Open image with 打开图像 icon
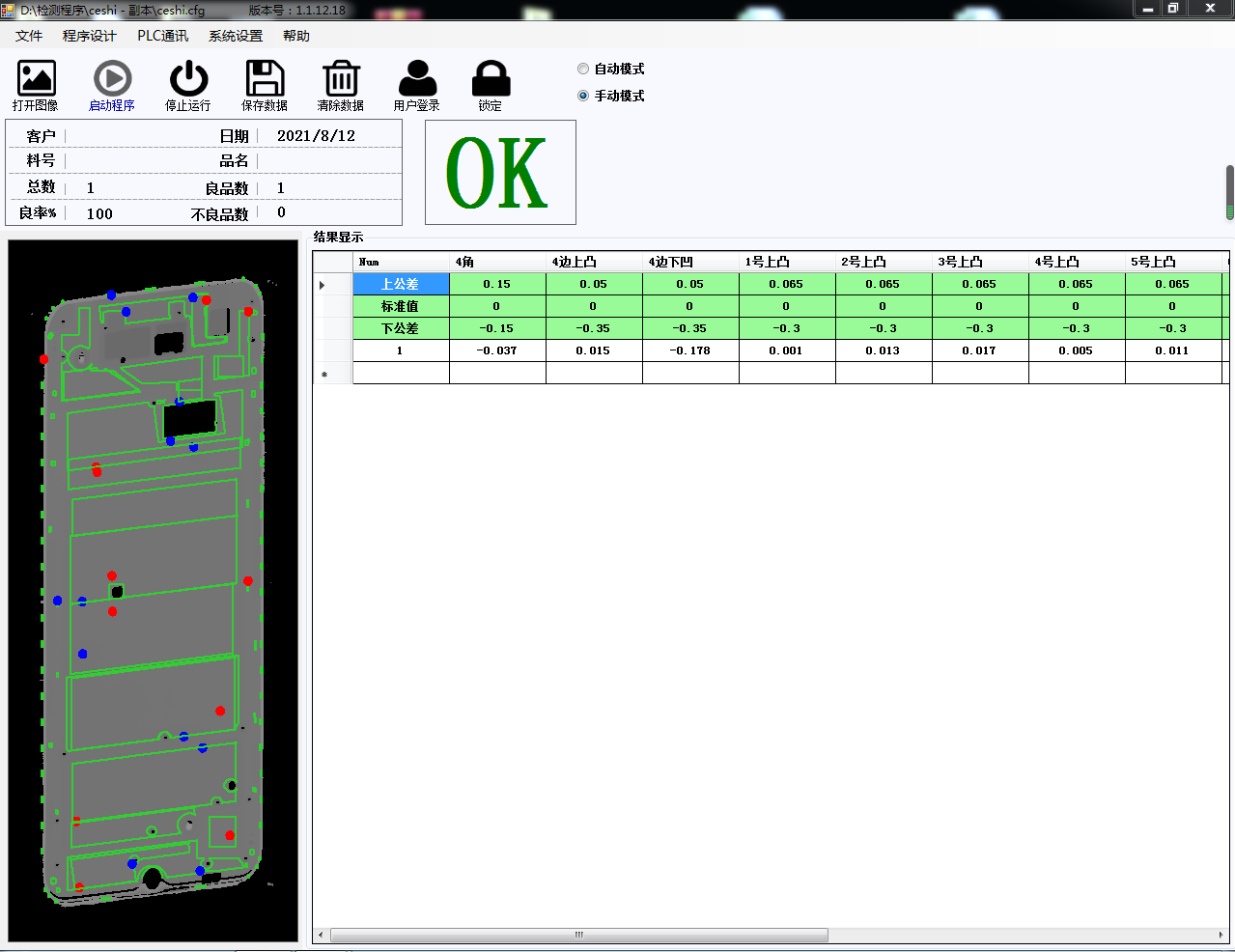 [36, 86]
